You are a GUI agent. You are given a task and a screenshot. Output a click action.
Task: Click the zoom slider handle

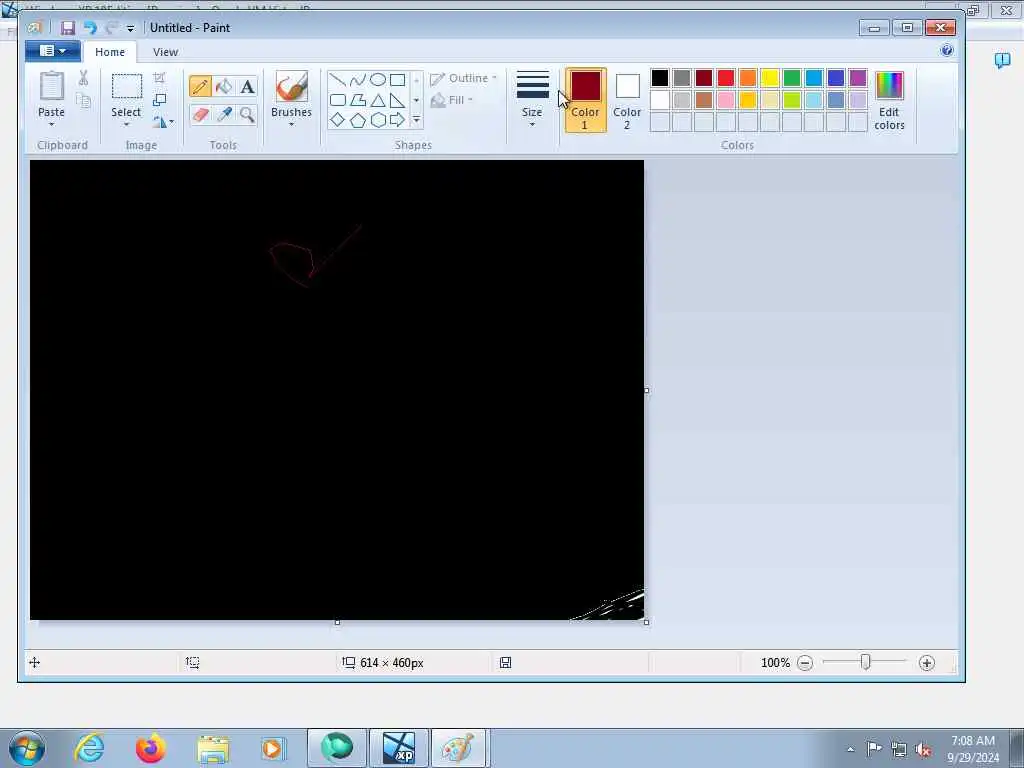pos(865,662)
